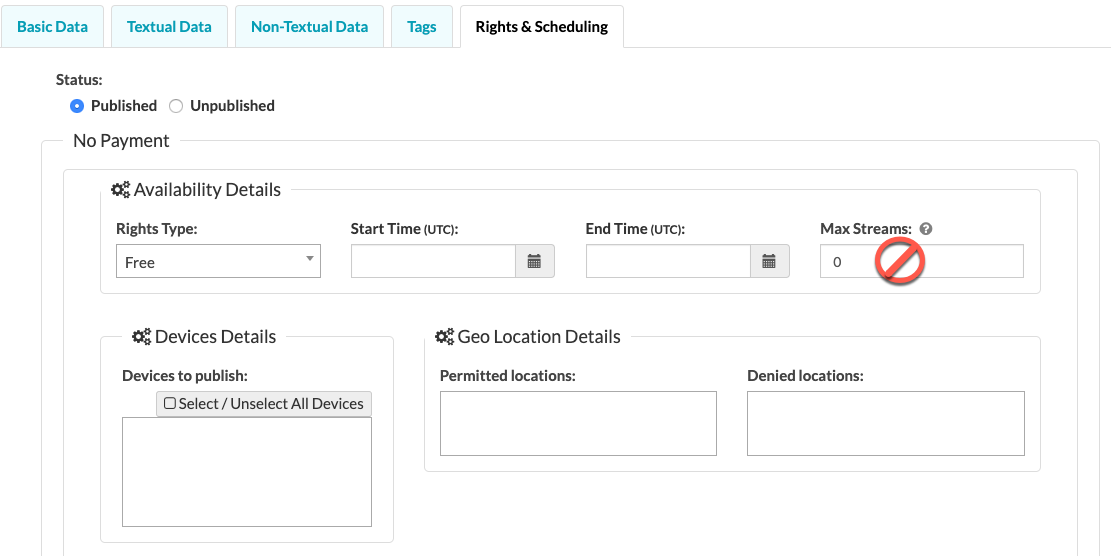Screen dimensions: 1111x556
Task: Open the Rights Type dropdown
Action: click(218, 261)
